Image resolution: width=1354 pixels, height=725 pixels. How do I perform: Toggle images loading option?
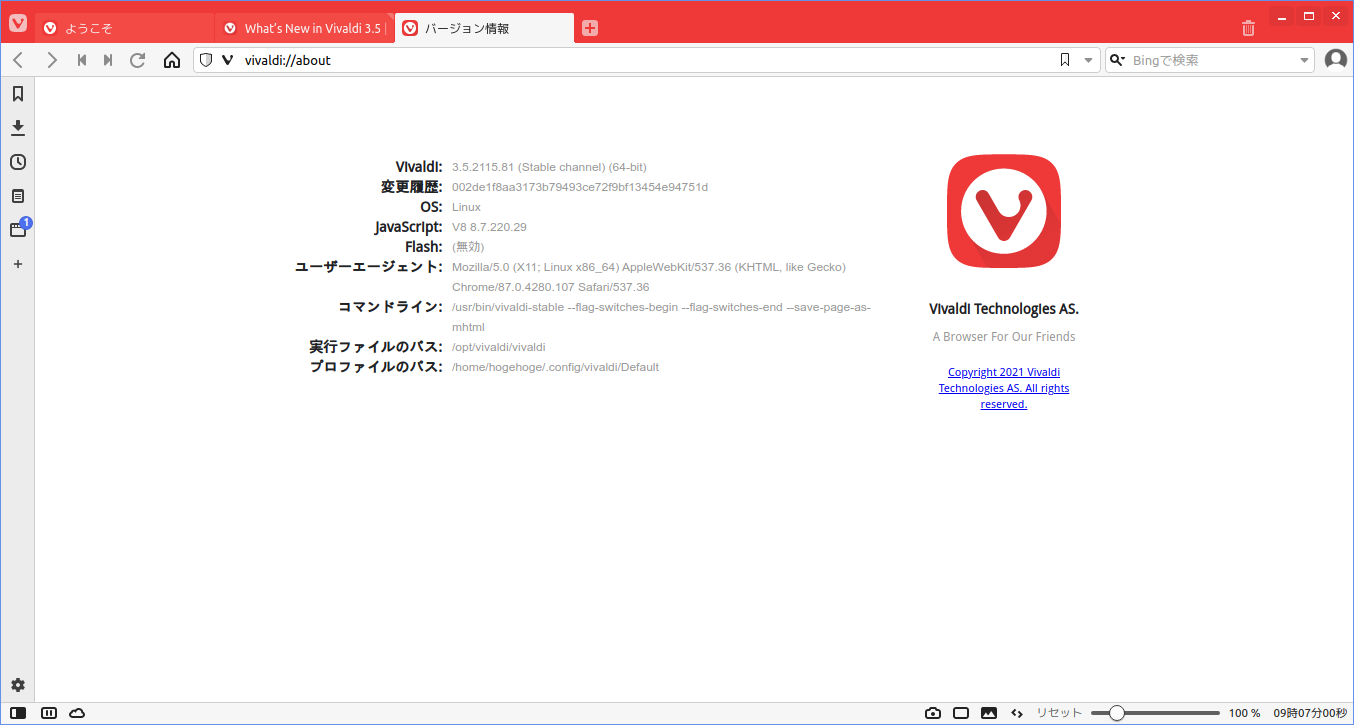point(989,713)
